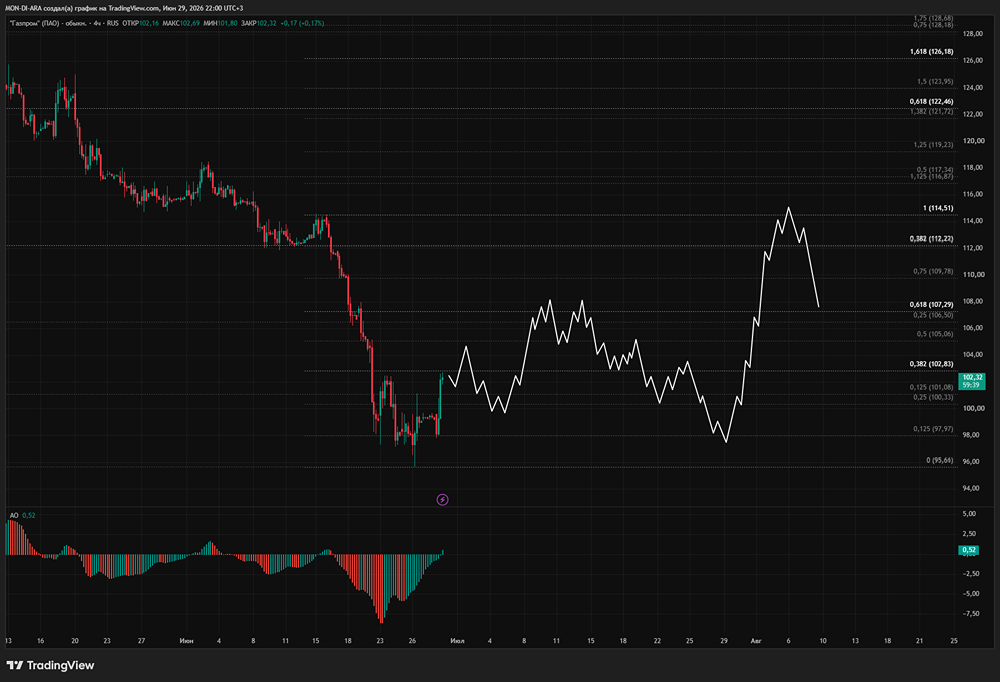Click the ЗАКР 102,32 close value
Image resolution: width=1000 pixels, height=682 pixels.
tap(258, 23)
